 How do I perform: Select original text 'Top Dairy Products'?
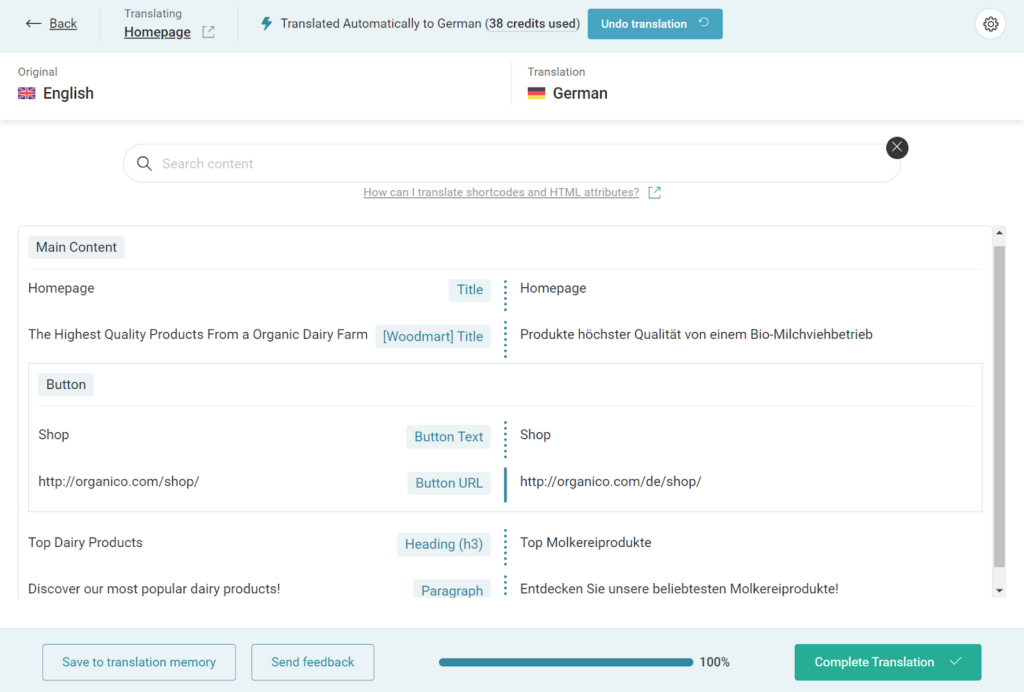pyautogui.click(x=86, y=543)
